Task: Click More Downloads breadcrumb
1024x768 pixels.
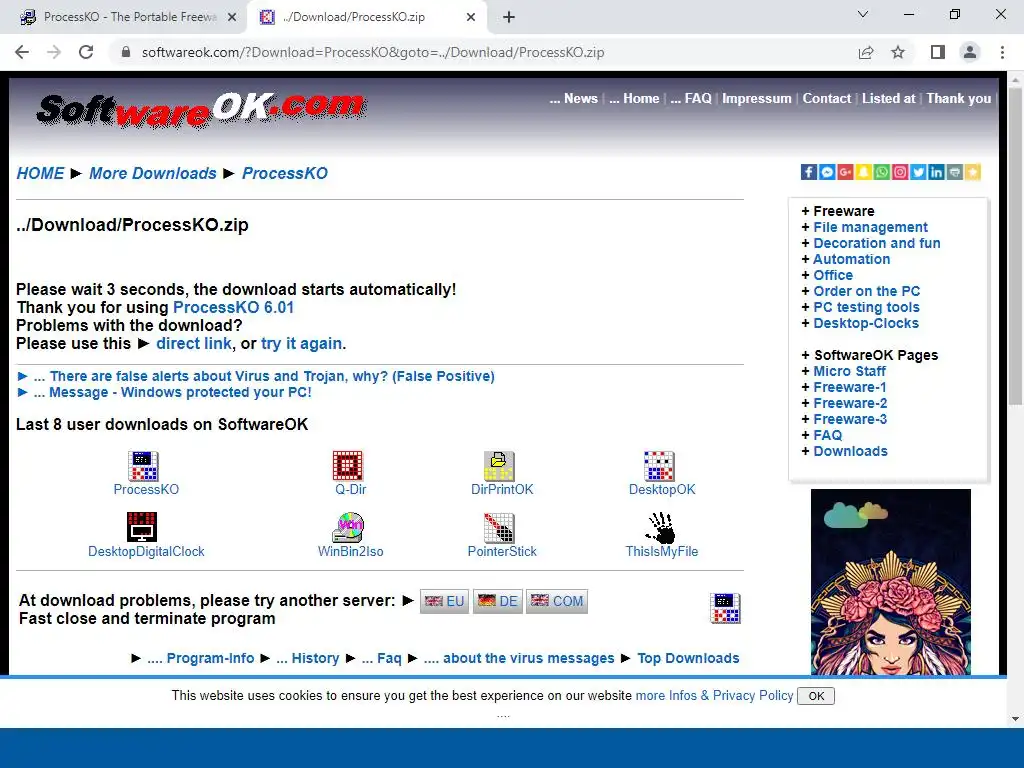Action: (x=153, y=173)
